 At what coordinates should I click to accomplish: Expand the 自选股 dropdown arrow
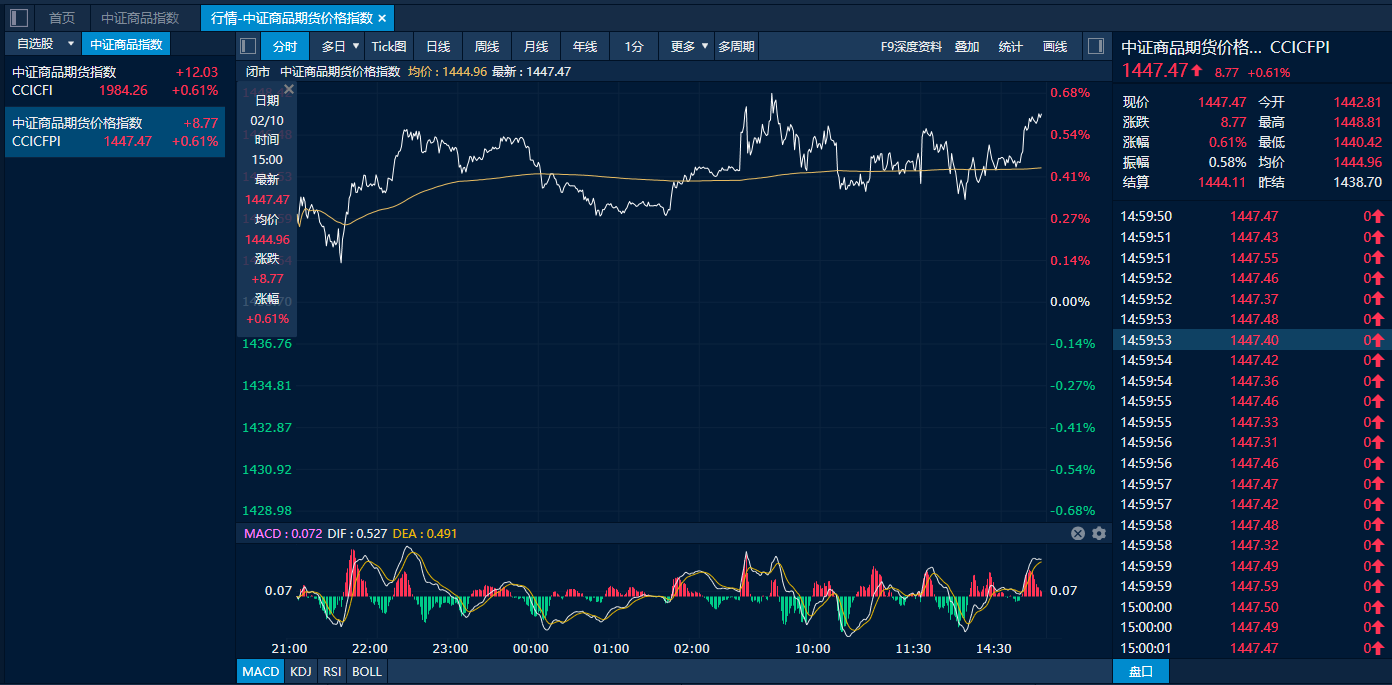(x=70, y=44)
